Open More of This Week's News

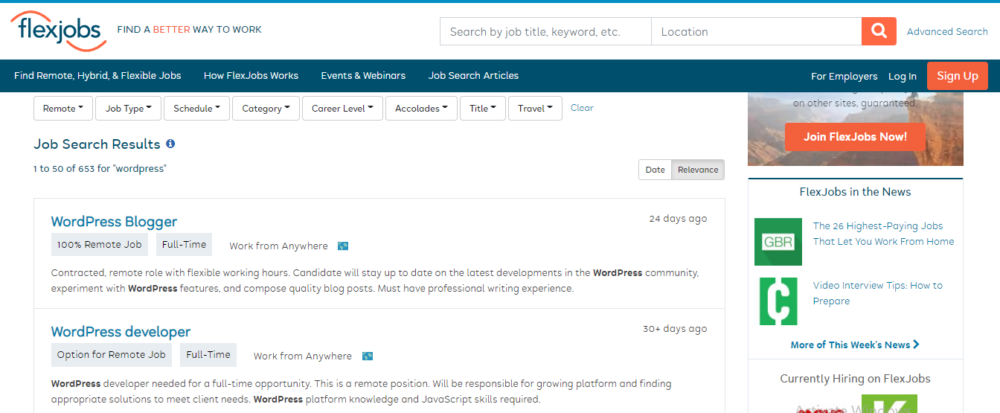click(855, 345)
